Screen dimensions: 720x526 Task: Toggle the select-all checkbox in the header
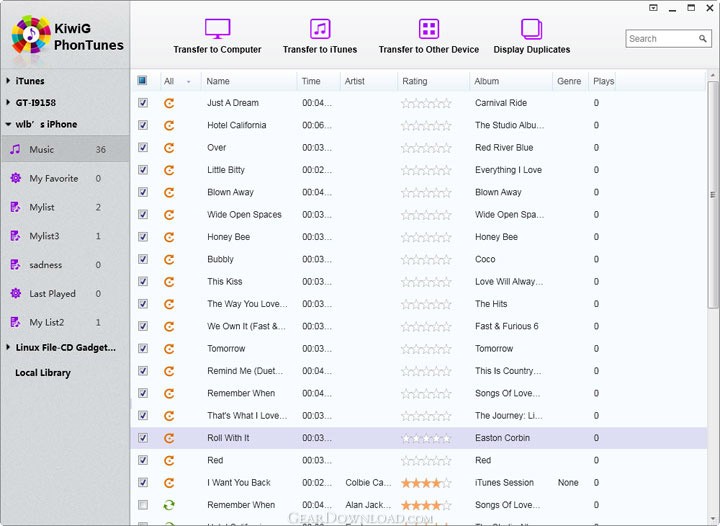[142, 81]
